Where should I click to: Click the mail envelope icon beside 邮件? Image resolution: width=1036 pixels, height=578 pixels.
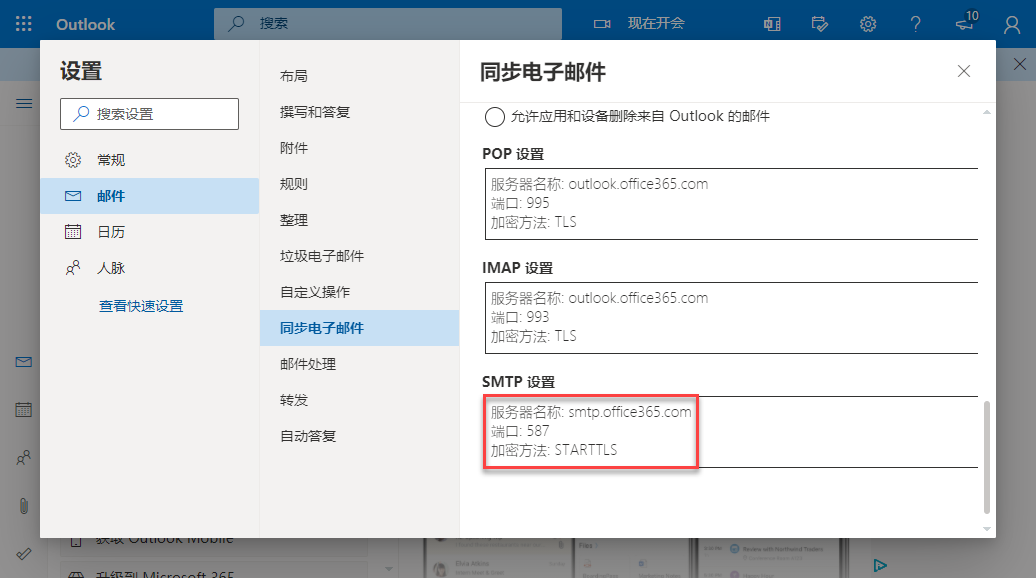[x=73, y=196]
